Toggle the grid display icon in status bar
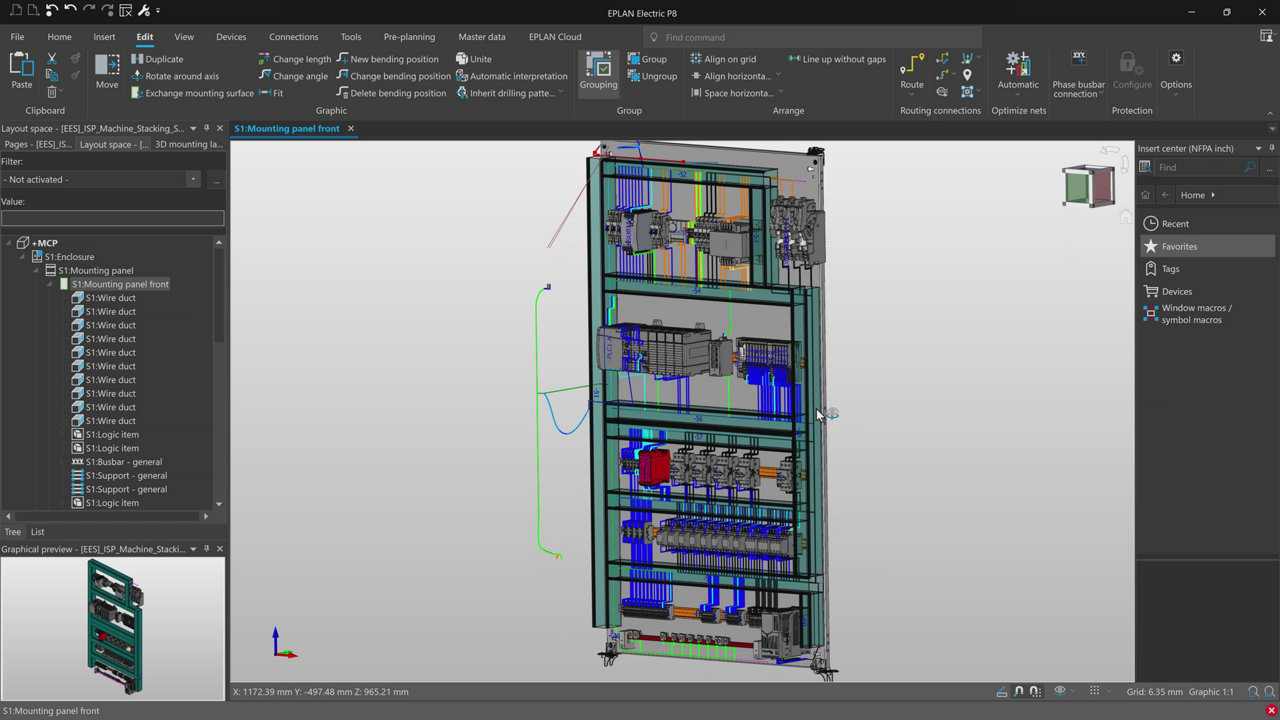The height and width of the screenshot is (720, 1280). tap(1094, 691)
